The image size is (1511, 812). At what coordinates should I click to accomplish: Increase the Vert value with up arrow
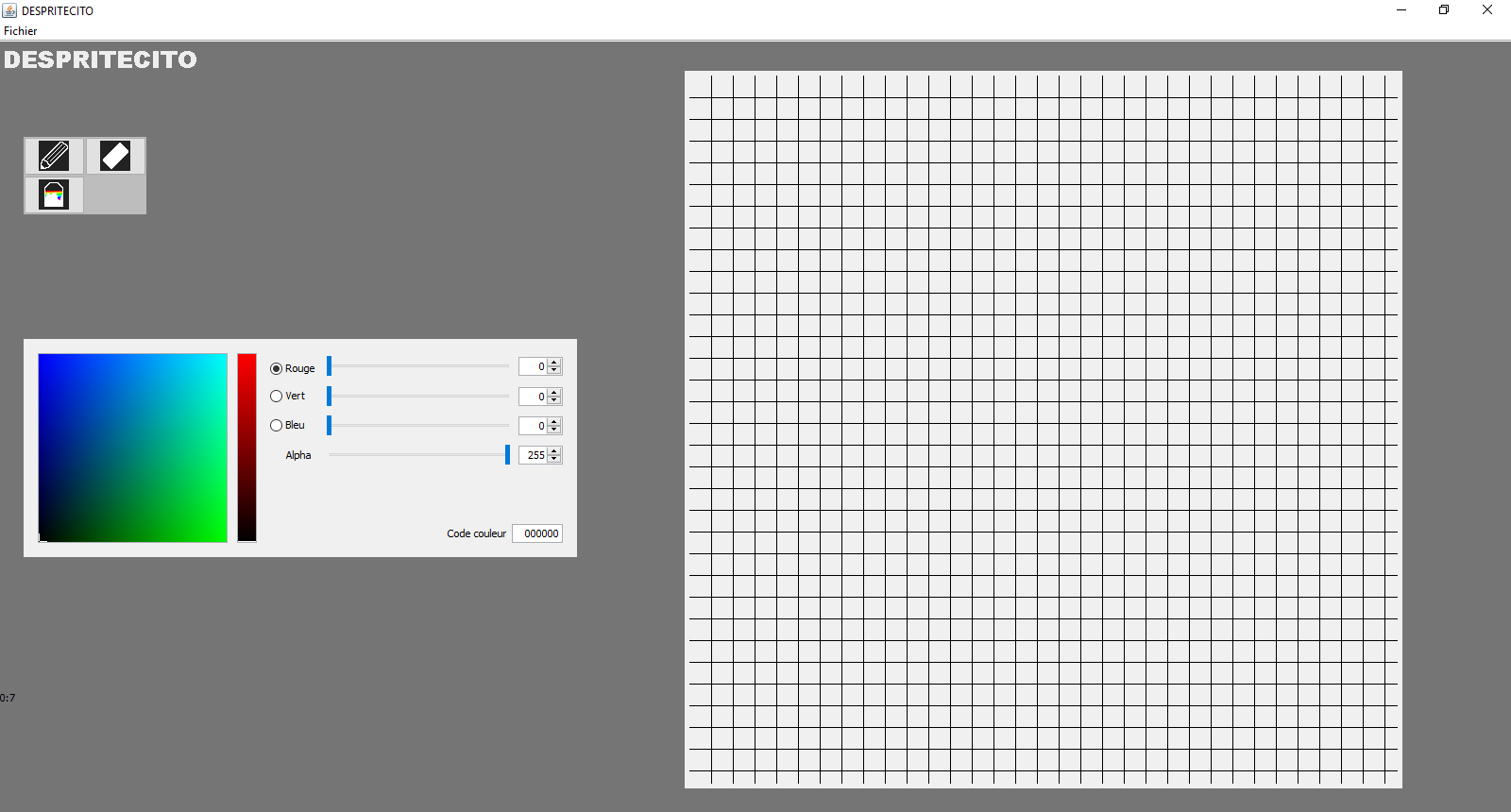[x=554, y=392]
